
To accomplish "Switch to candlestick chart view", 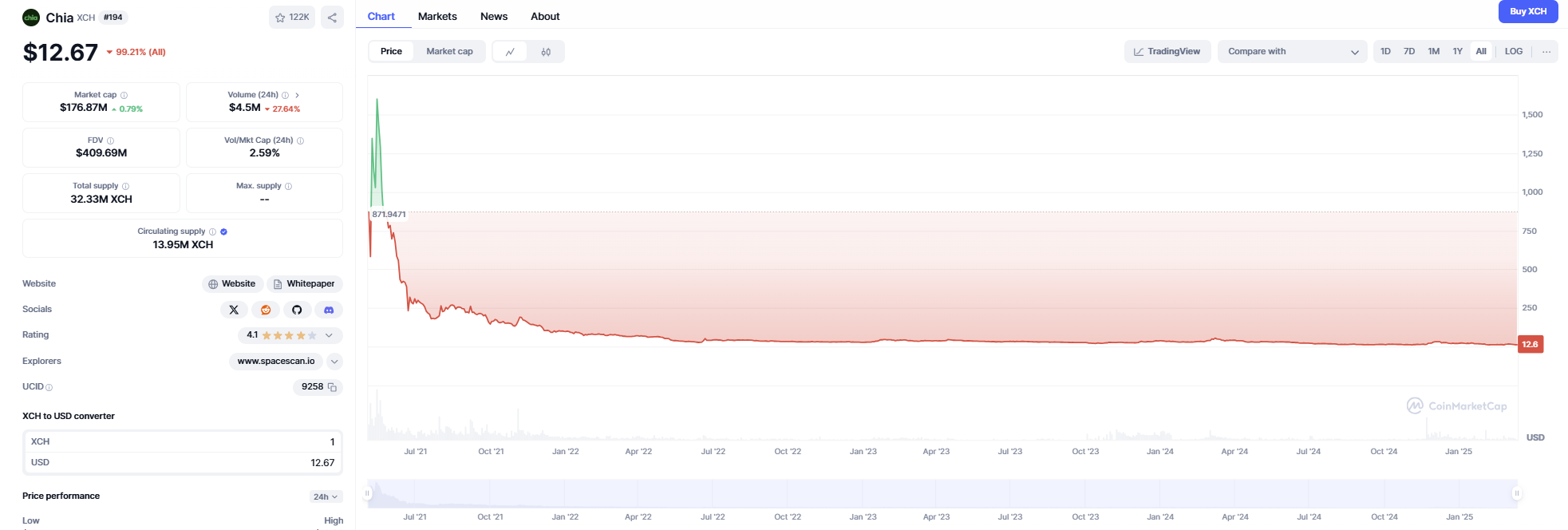I will pyautogui.click(x=546, y=52).
